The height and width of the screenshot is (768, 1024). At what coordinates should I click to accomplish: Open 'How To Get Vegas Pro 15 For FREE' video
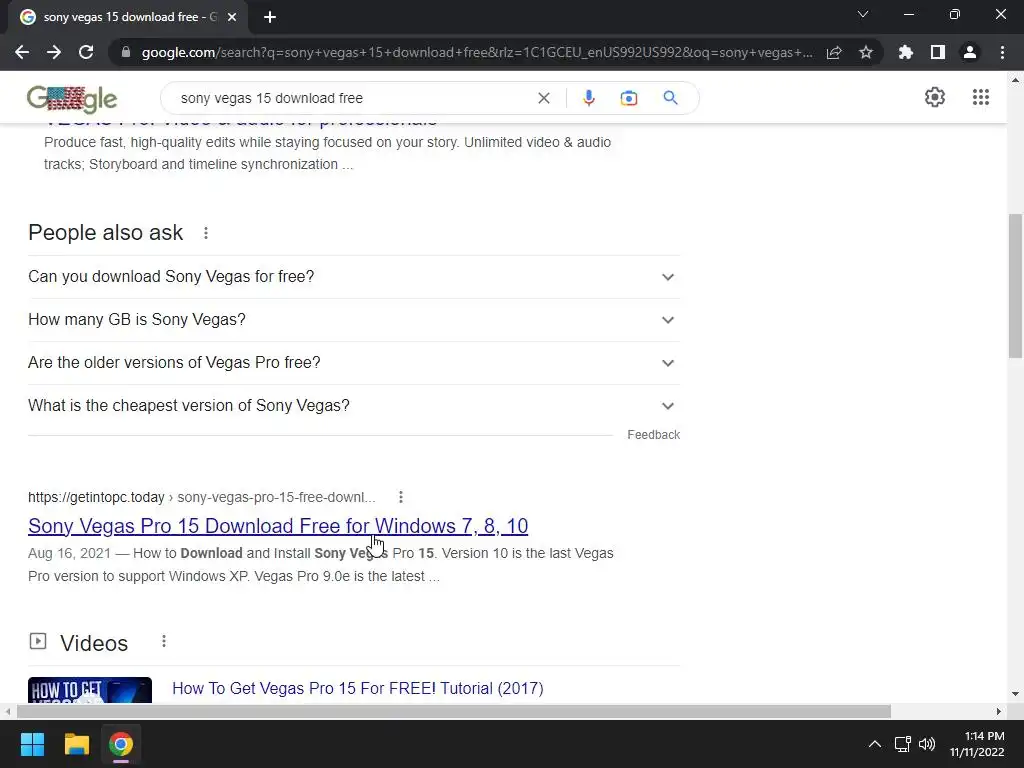pyautogui.click(x=358, y=688)
